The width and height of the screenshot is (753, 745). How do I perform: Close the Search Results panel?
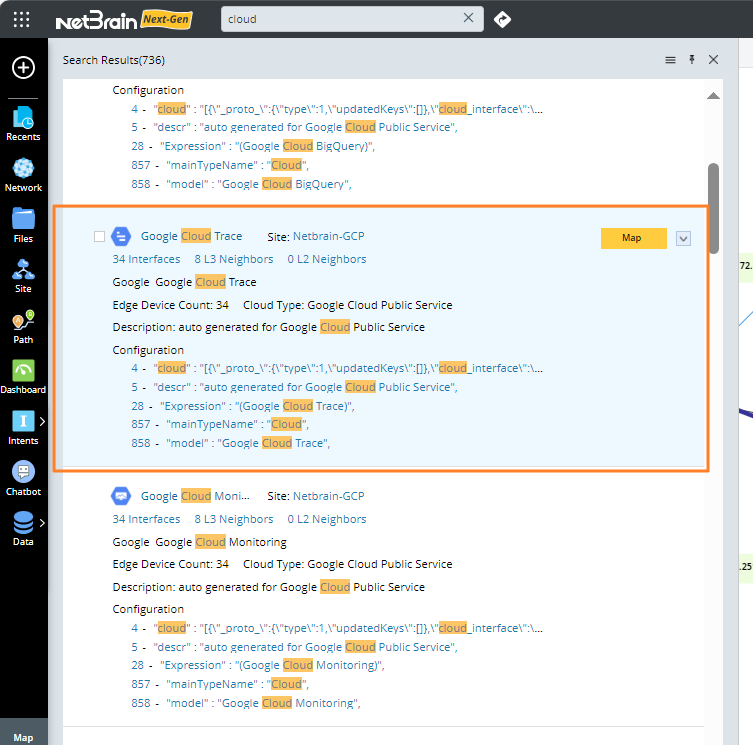[714, 60]
